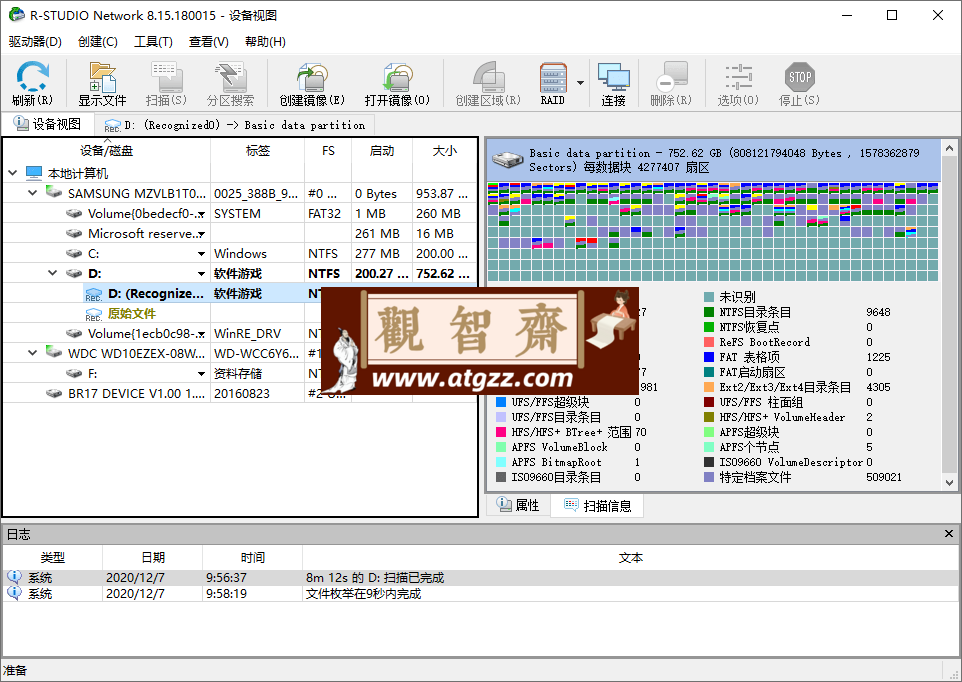Screen dimensions: 962x682
Task: Select the log entry at 9:56:37
Action: 481,577
